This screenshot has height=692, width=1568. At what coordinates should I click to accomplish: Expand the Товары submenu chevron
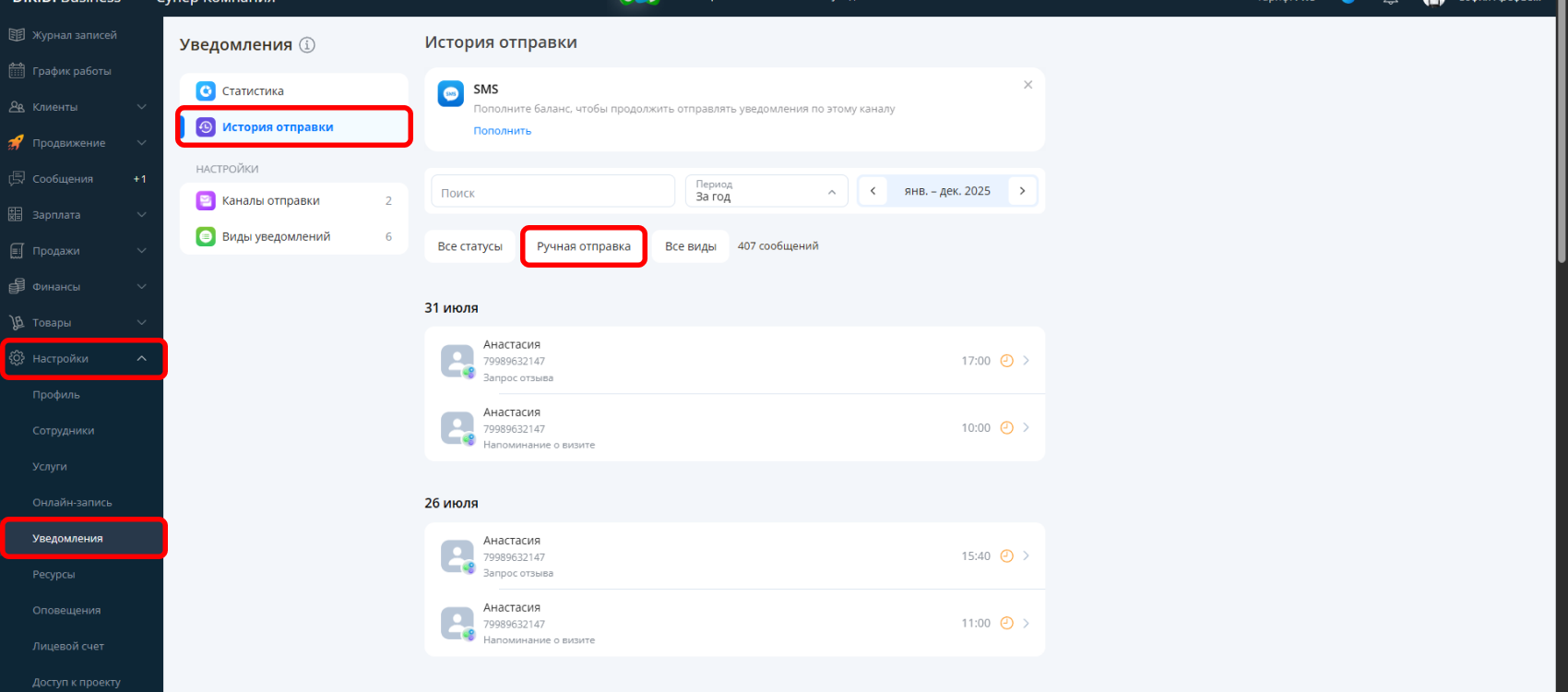click(142, 323)
